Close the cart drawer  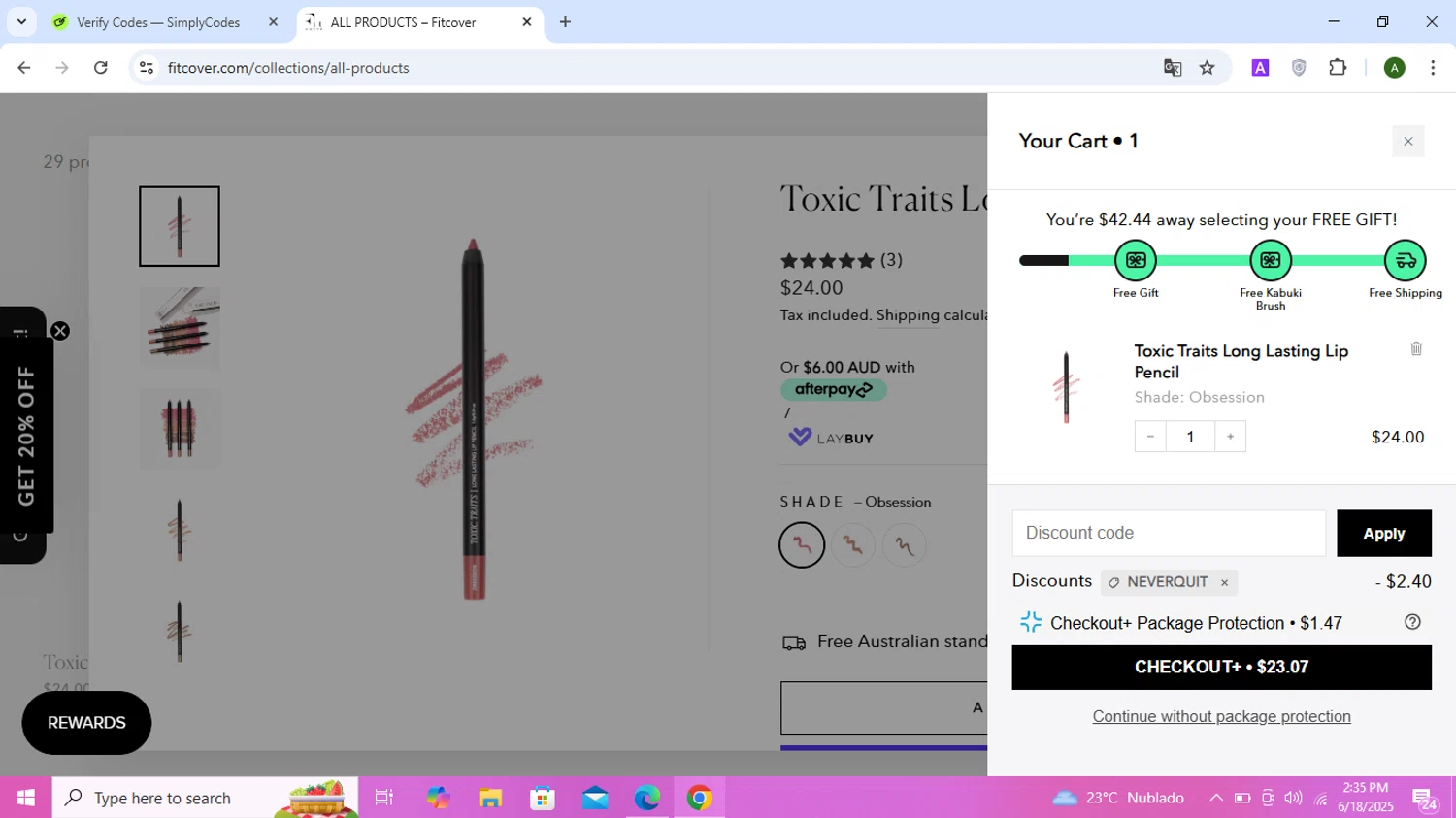1407,142
